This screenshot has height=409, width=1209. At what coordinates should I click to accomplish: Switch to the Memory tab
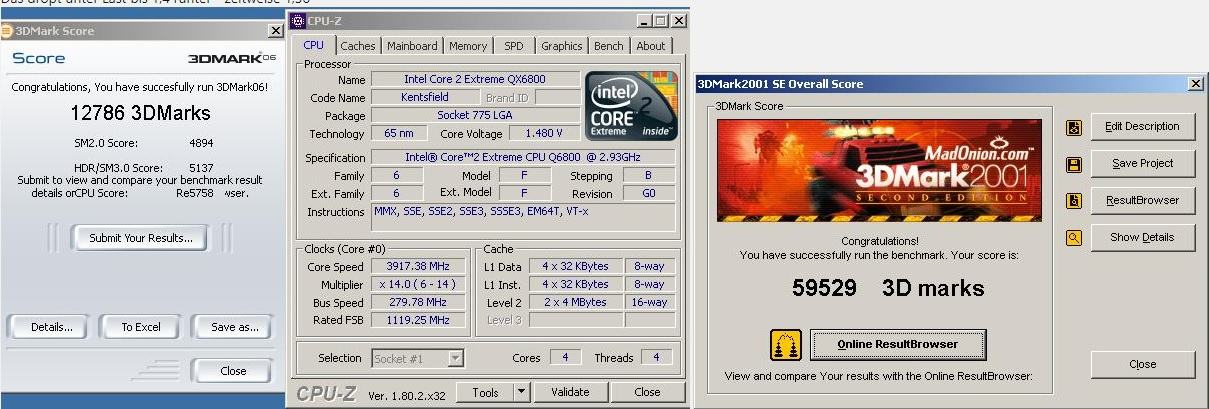pos(467,46)
